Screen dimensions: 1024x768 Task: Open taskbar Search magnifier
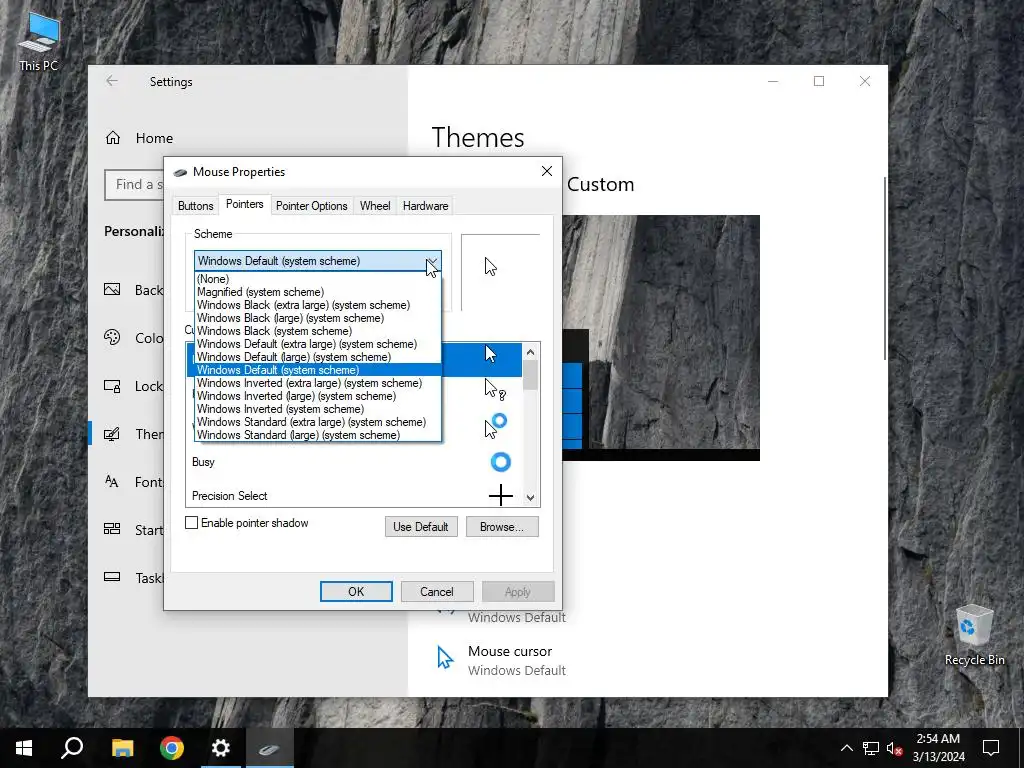click(72, 748)
